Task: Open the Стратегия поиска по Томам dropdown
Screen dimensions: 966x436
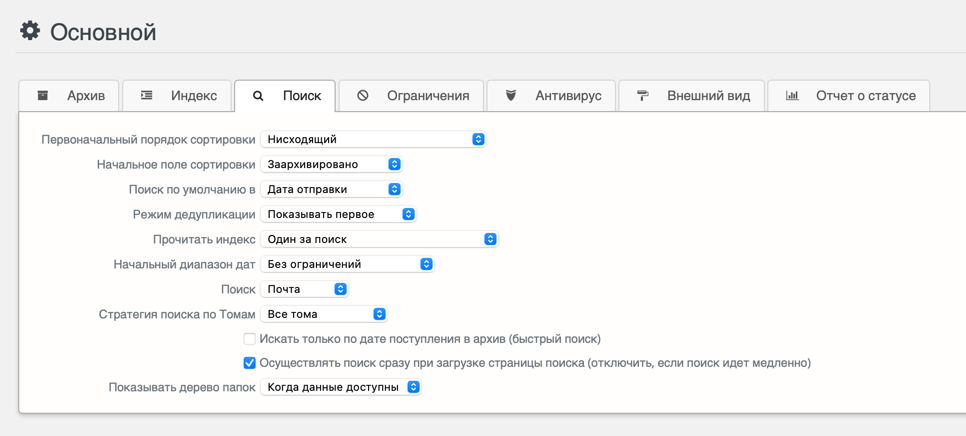Action: [x=324, y=314]
